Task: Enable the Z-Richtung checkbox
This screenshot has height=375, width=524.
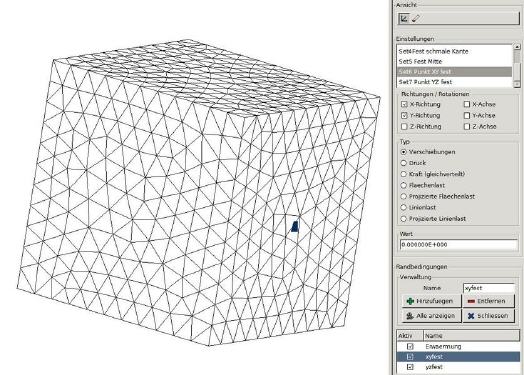Action: point(404,126)
